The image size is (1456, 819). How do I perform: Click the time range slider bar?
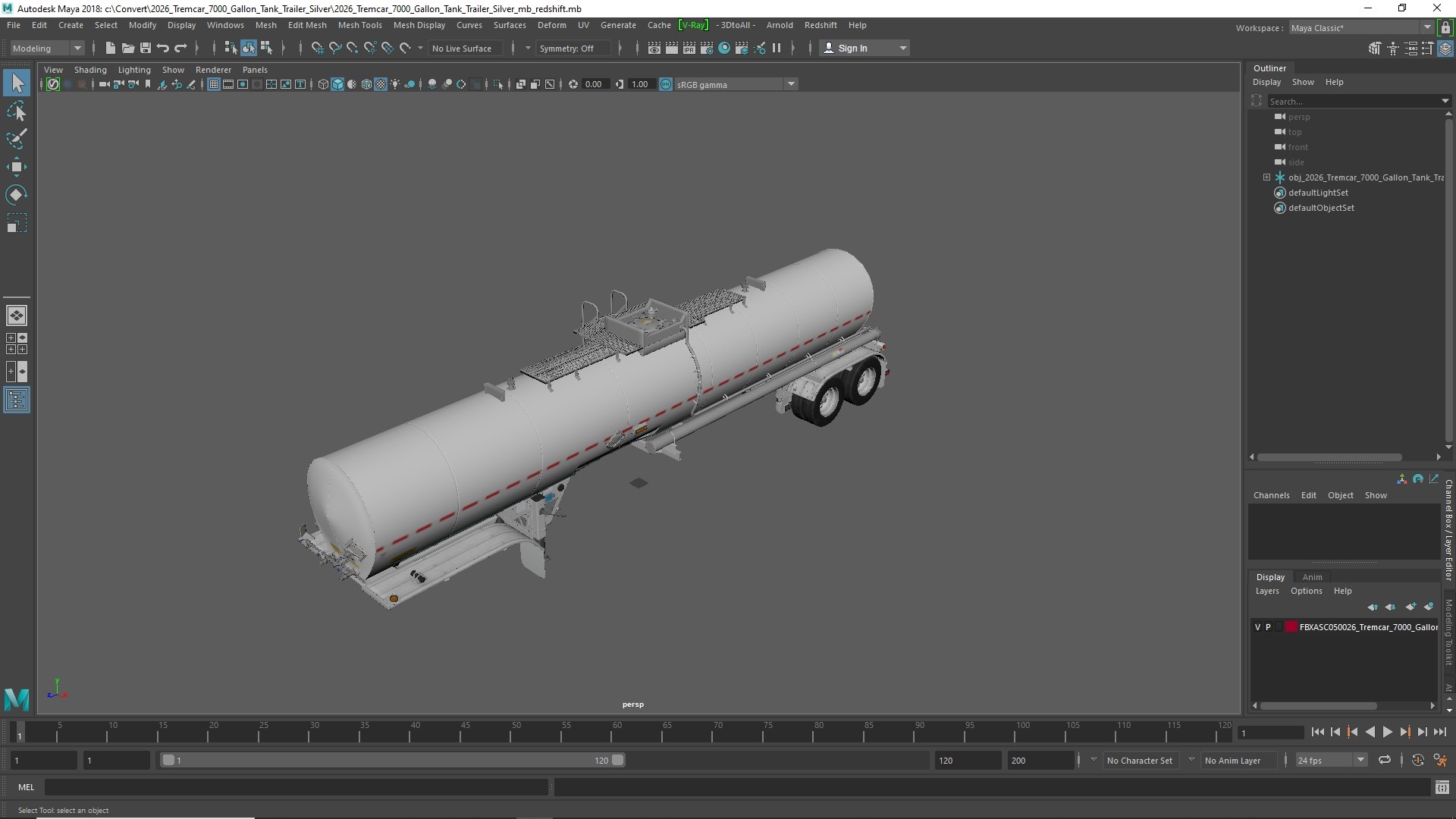coord(391,760)
